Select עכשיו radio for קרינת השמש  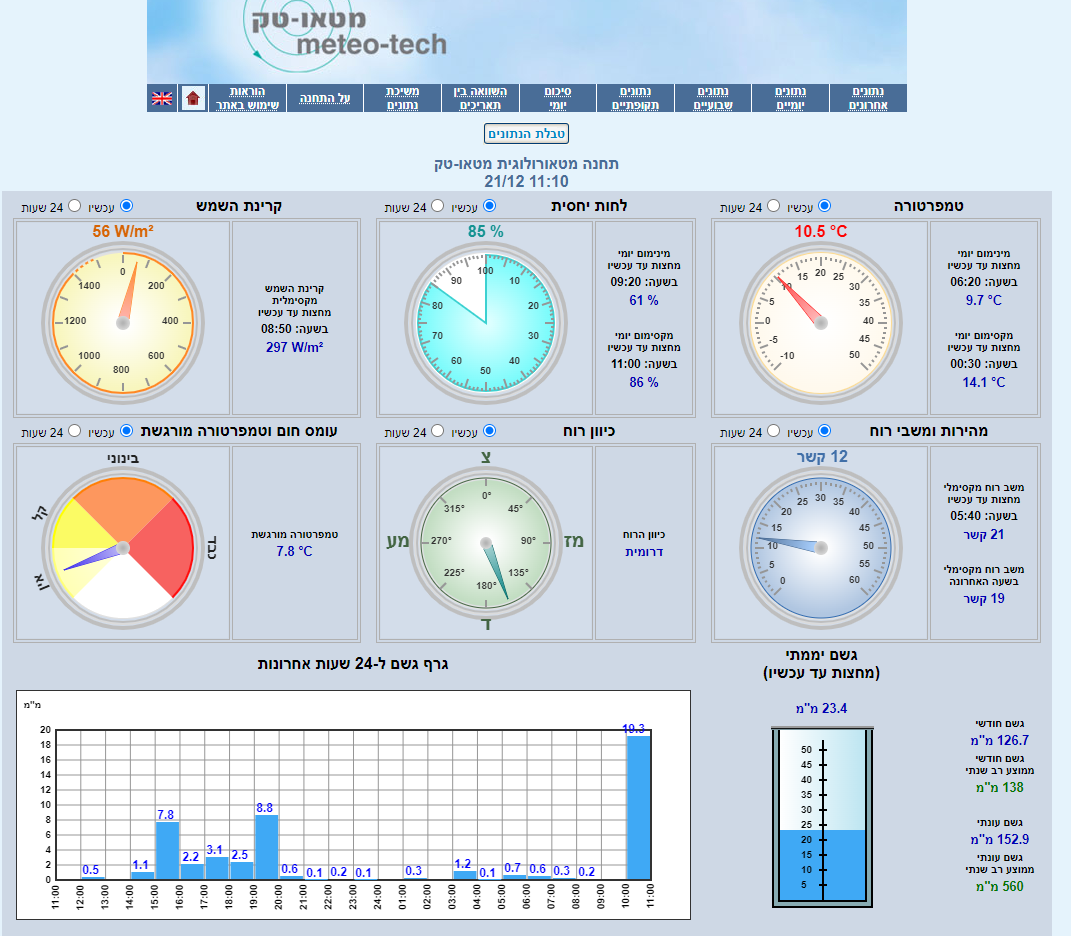click(x=126, y=206)
